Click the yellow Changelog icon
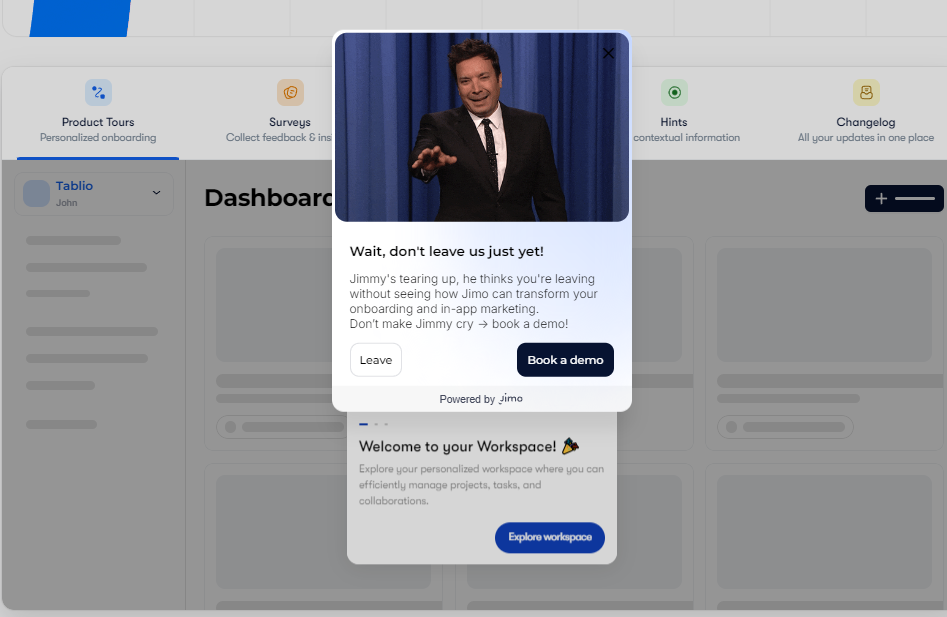 [x=866, y=92]
